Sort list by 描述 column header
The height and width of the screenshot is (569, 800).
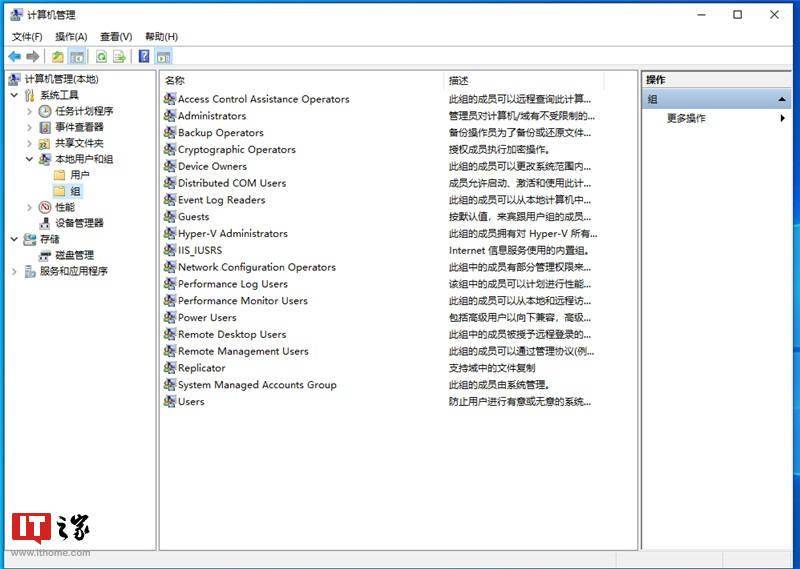524,80
